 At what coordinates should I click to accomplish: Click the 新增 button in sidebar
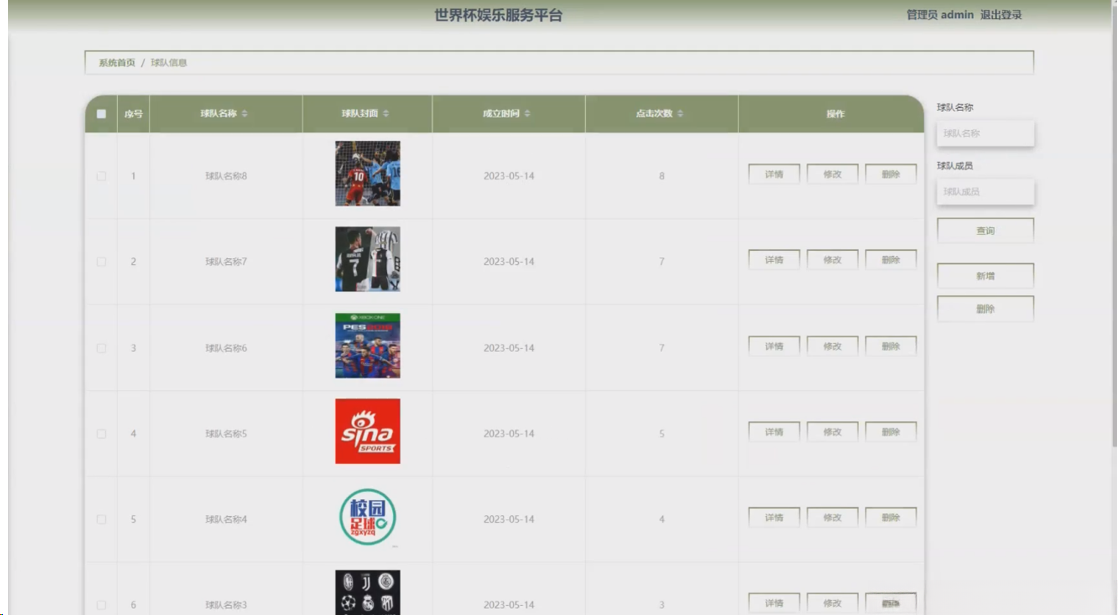pyautogui.click(x=985, y=276)
